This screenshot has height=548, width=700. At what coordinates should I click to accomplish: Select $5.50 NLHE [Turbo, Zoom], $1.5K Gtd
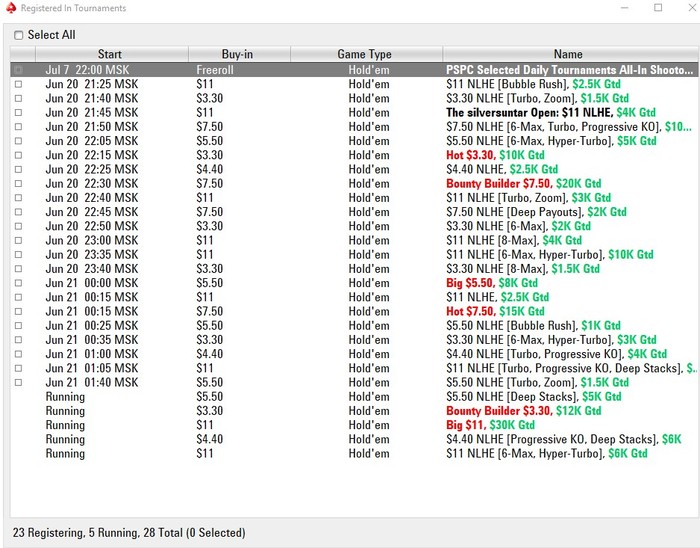click(354, 382)
